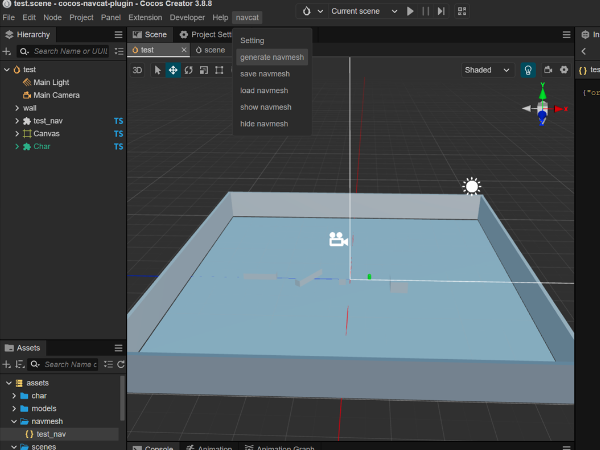Toggle 3D view mode button
This screenshot has height=450, width=600.
click(137, 70)
